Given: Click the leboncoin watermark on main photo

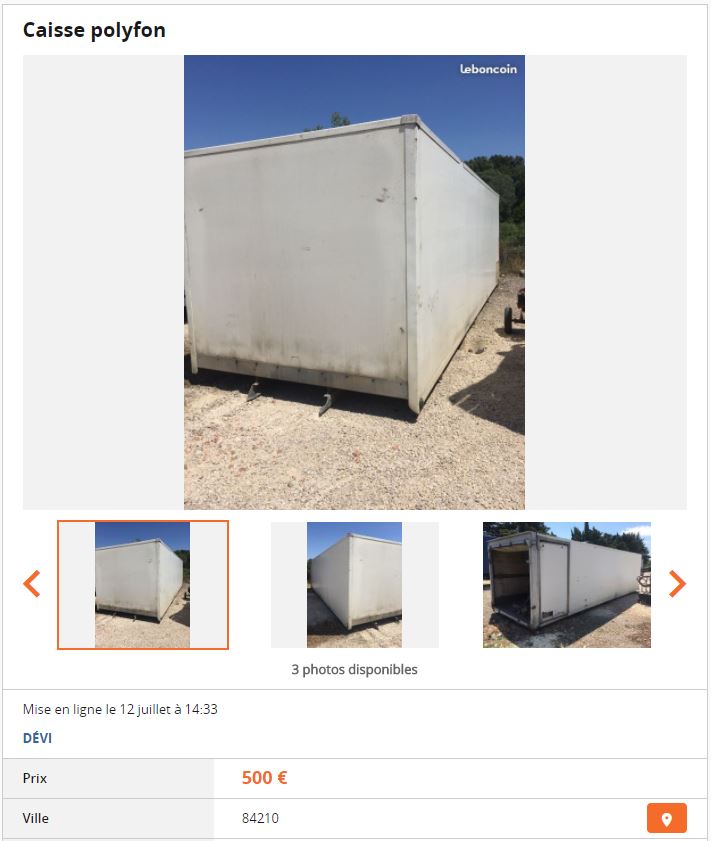Looking at the screenshot, I should point(488,69).
